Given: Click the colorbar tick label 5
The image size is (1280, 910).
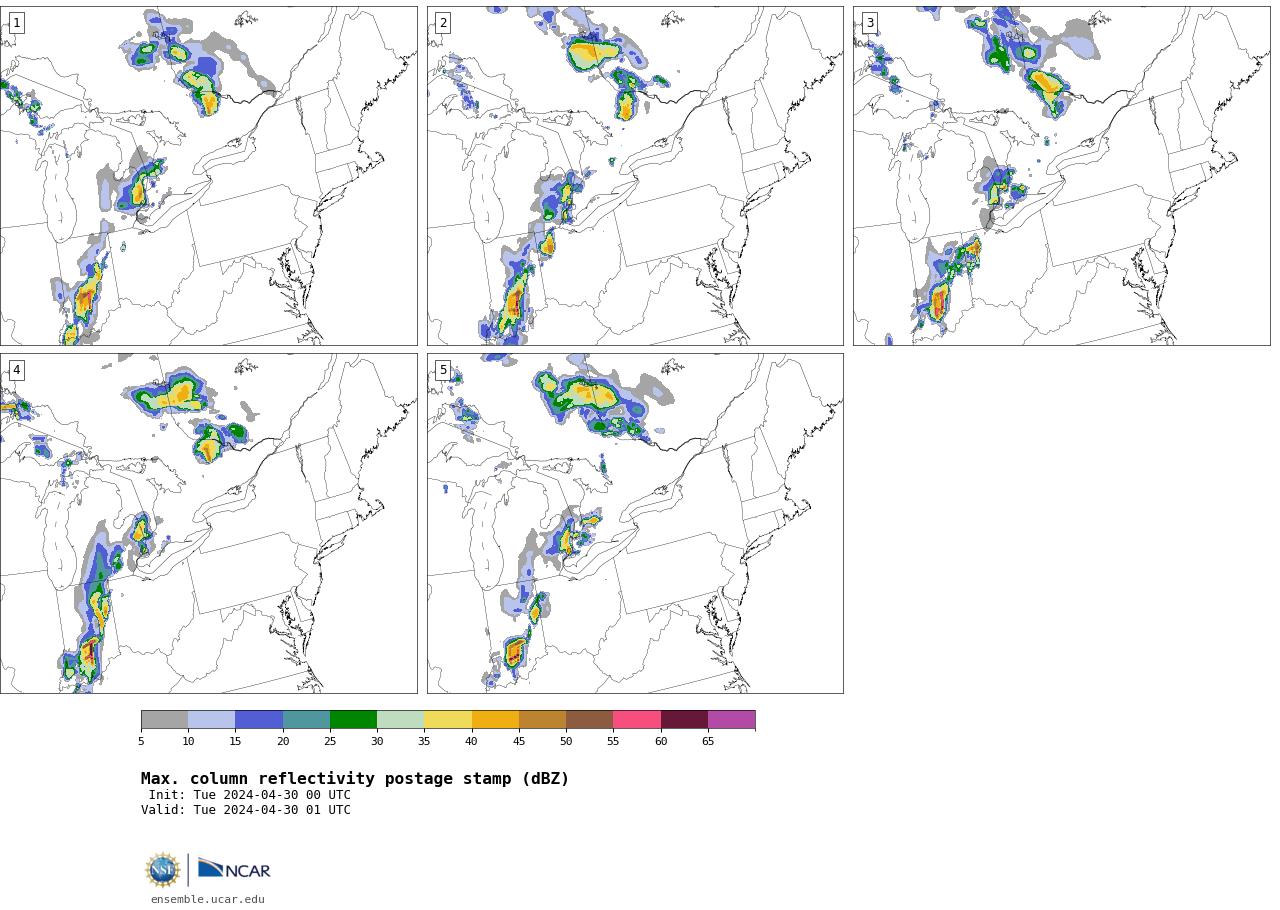Looking at the screenshot, I should [x=141, y=741].
